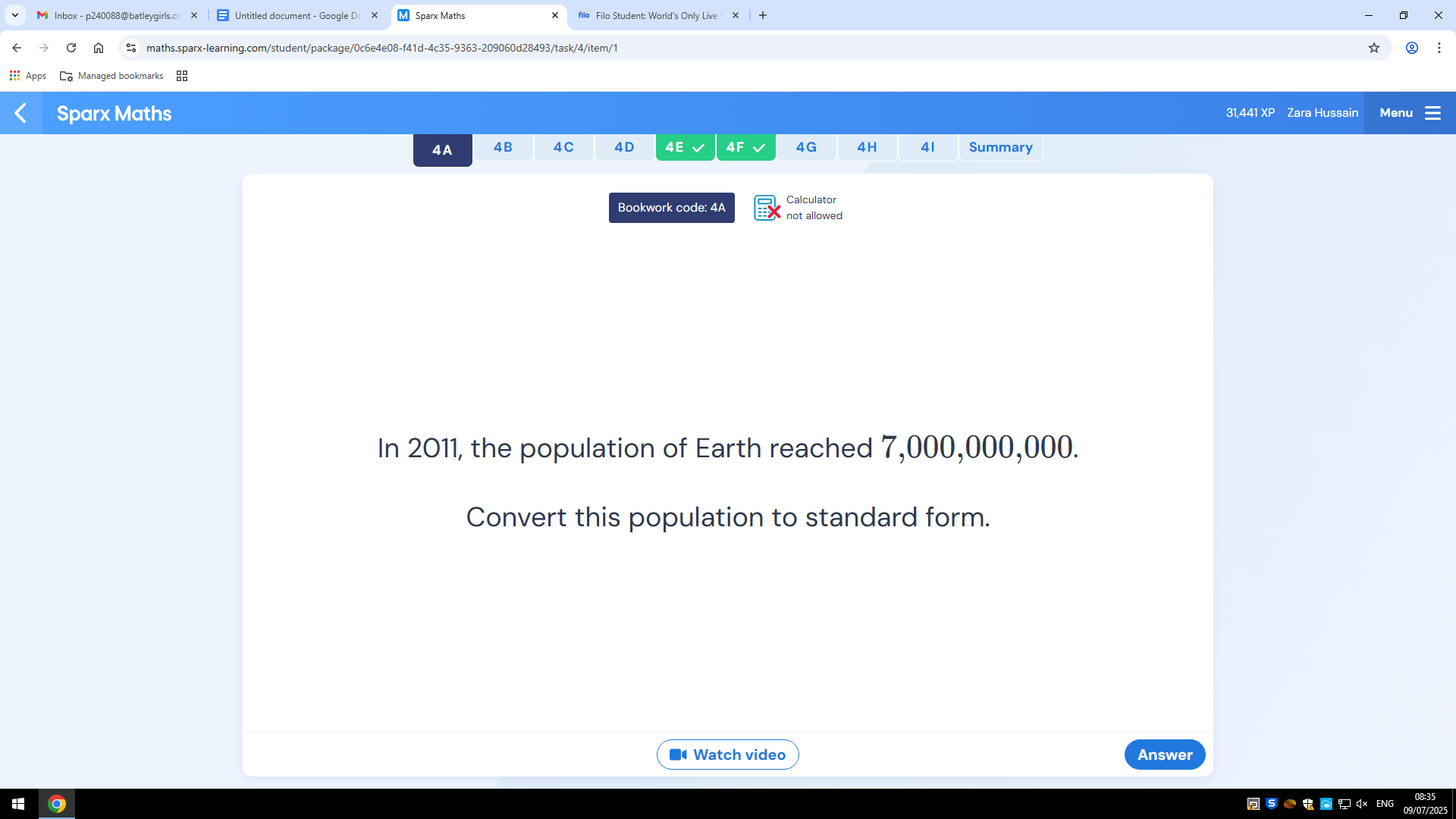
Task: Open the Windows Start menu
Action: pos(18,804)
